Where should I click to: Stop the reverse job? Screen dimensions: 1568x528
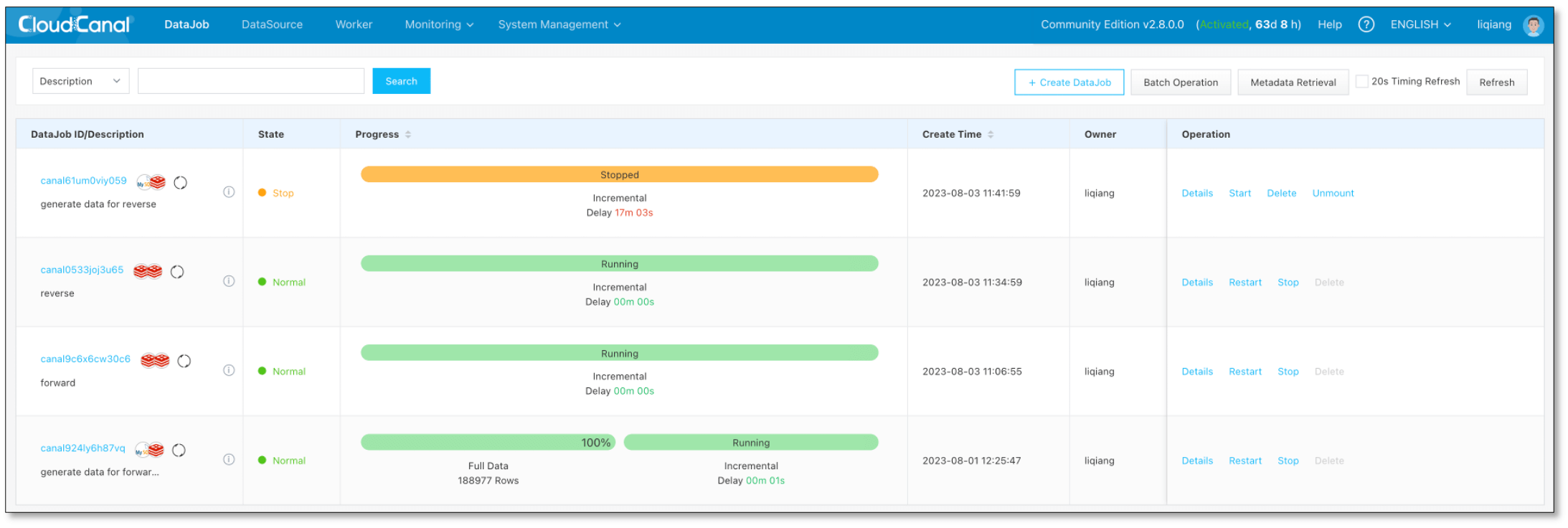tap(1288, 282)
